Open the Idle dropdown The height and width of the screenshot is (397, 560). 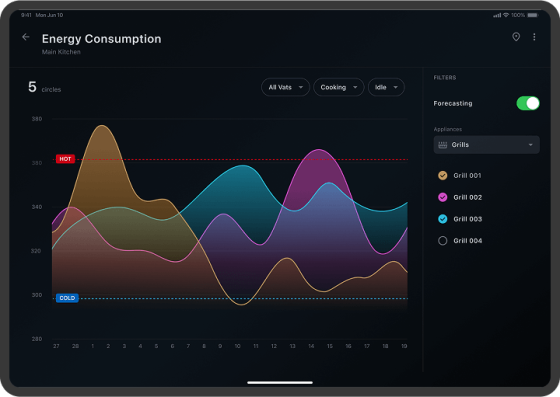click(386, 87)
